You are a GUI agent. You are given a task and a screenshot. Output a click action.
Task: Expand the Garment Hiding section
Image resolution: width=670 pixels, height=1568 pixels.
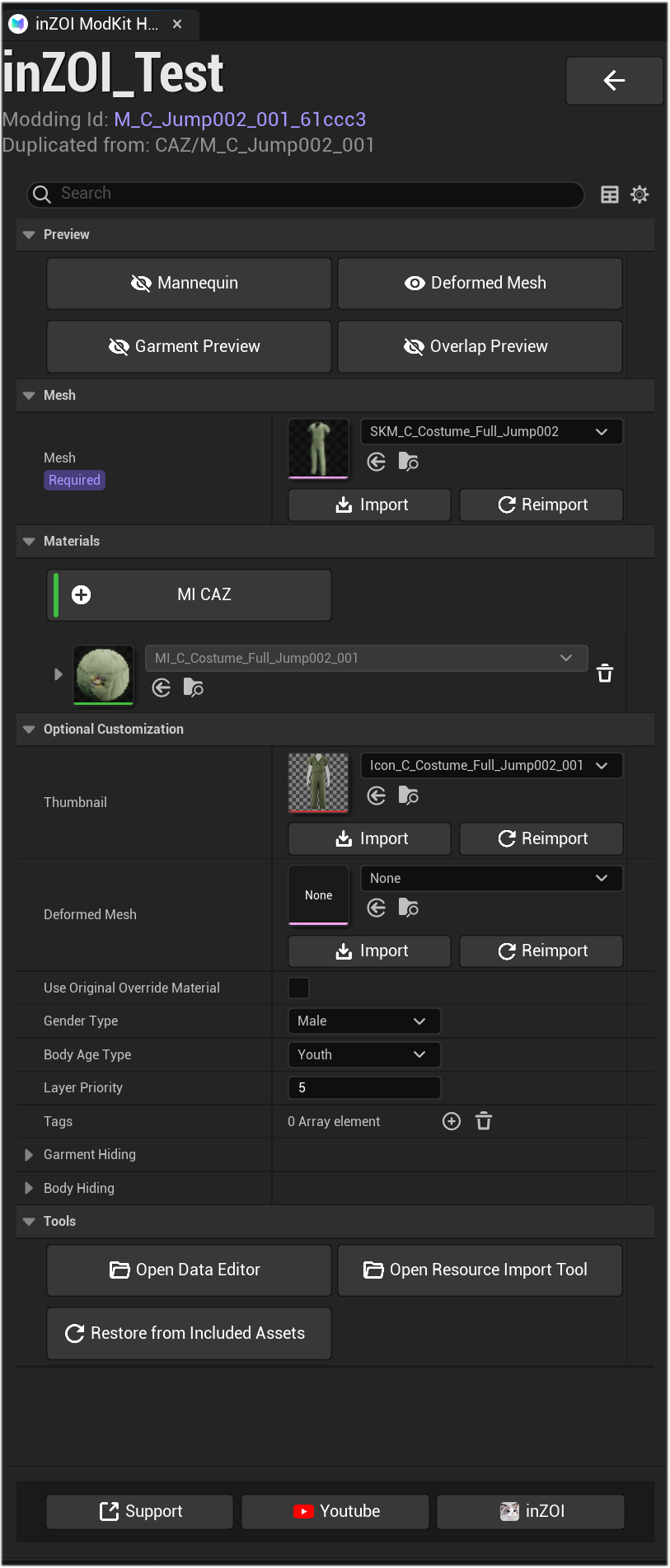[29, 1154]
